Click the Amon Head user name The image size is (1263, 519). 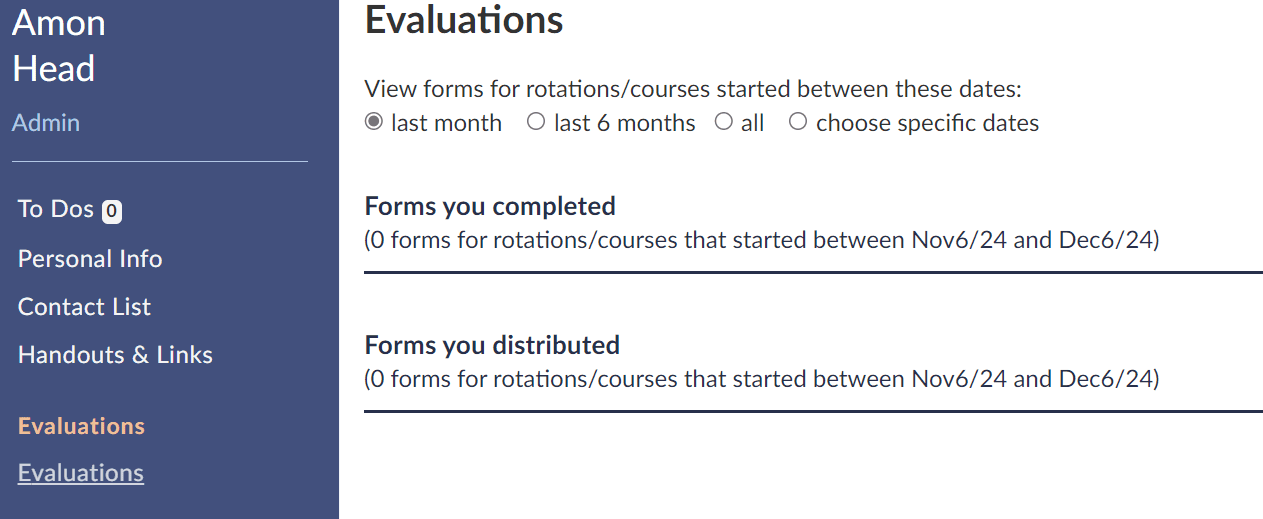(x=58, y=46)
